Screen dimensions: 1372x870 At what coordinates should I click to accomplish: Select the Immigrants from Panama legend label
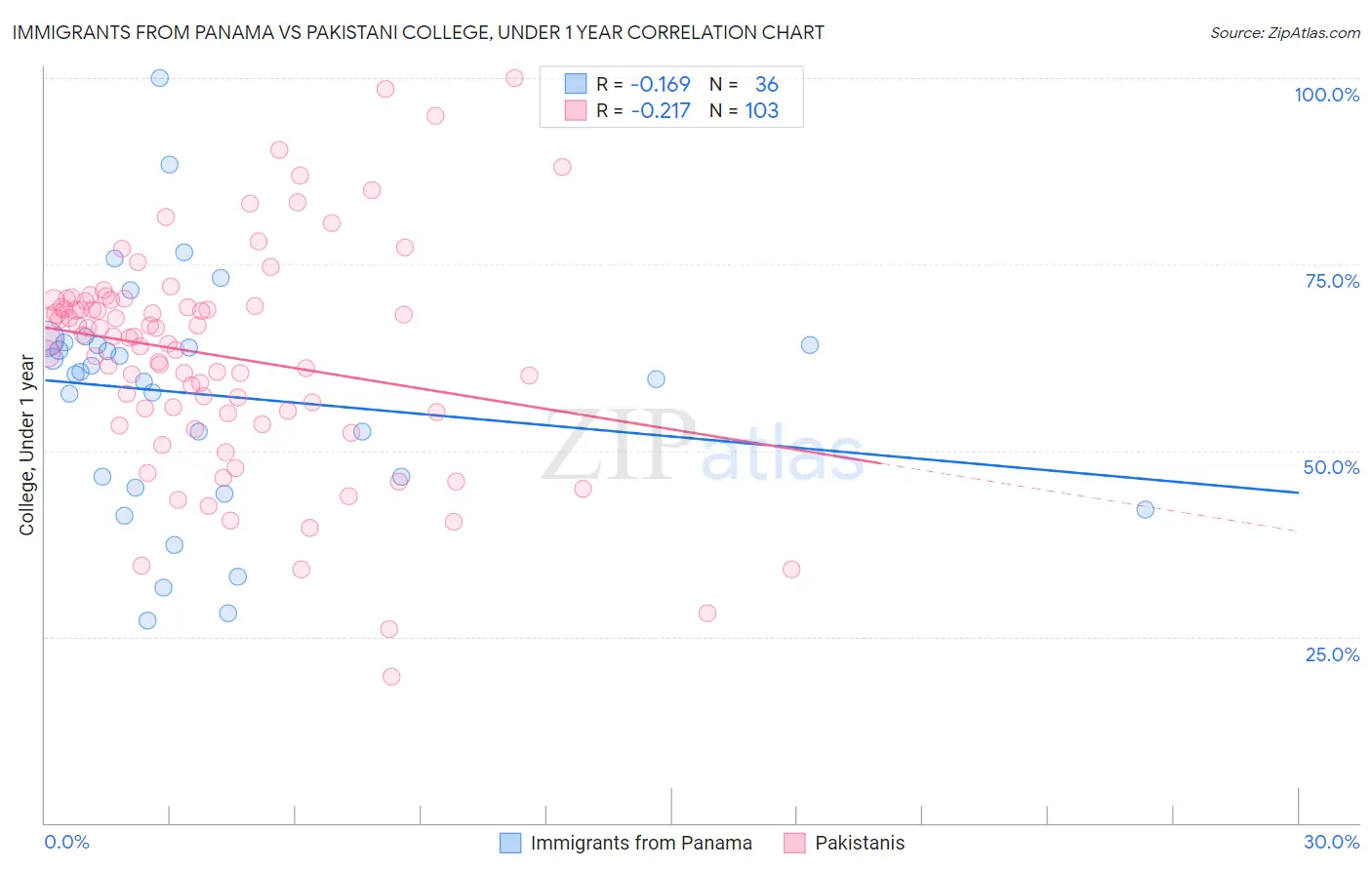[x=641, y=843]
